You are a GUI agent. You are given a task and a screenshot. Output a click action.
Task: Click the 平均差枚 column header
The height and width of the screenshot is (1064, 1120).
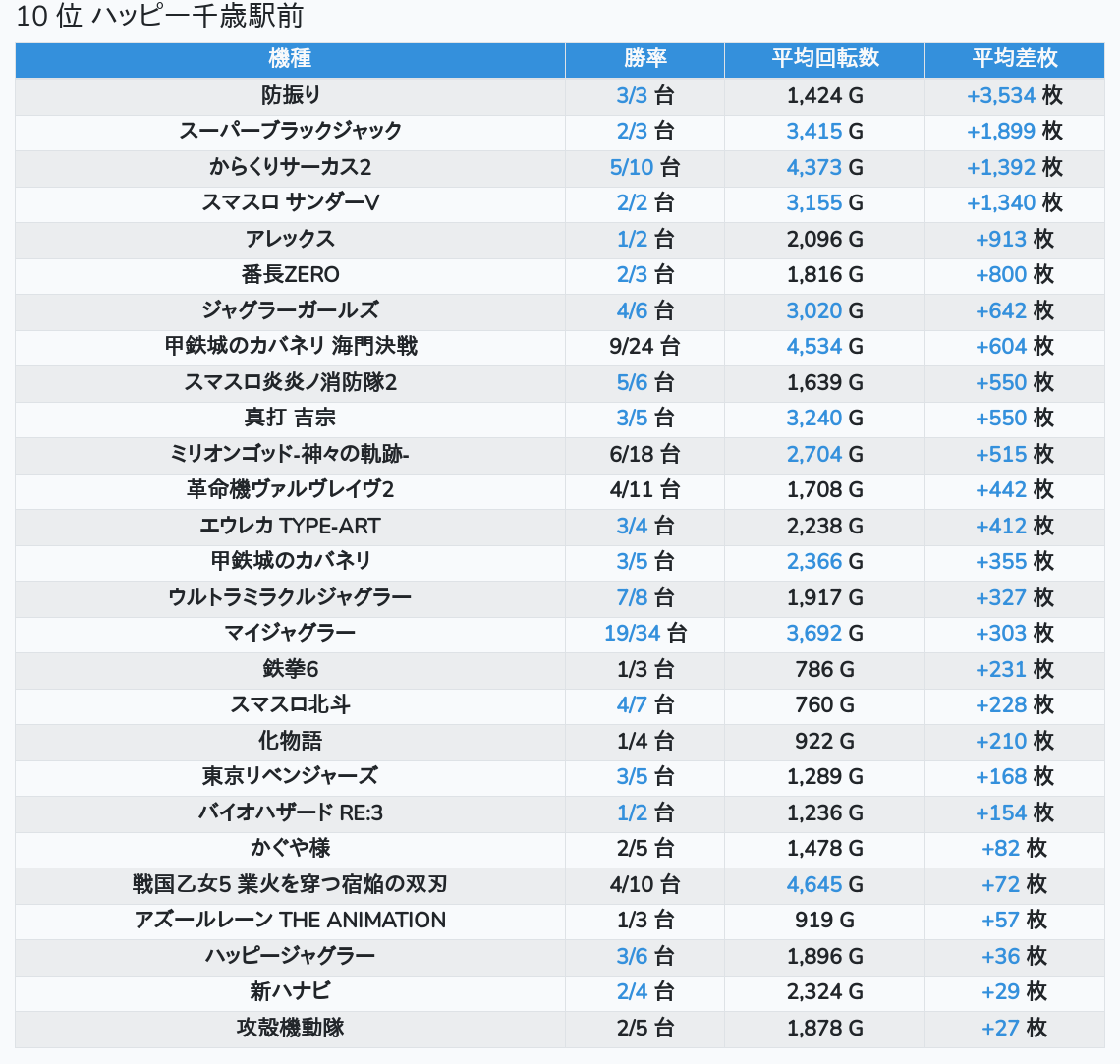(x=1014, y=58)
